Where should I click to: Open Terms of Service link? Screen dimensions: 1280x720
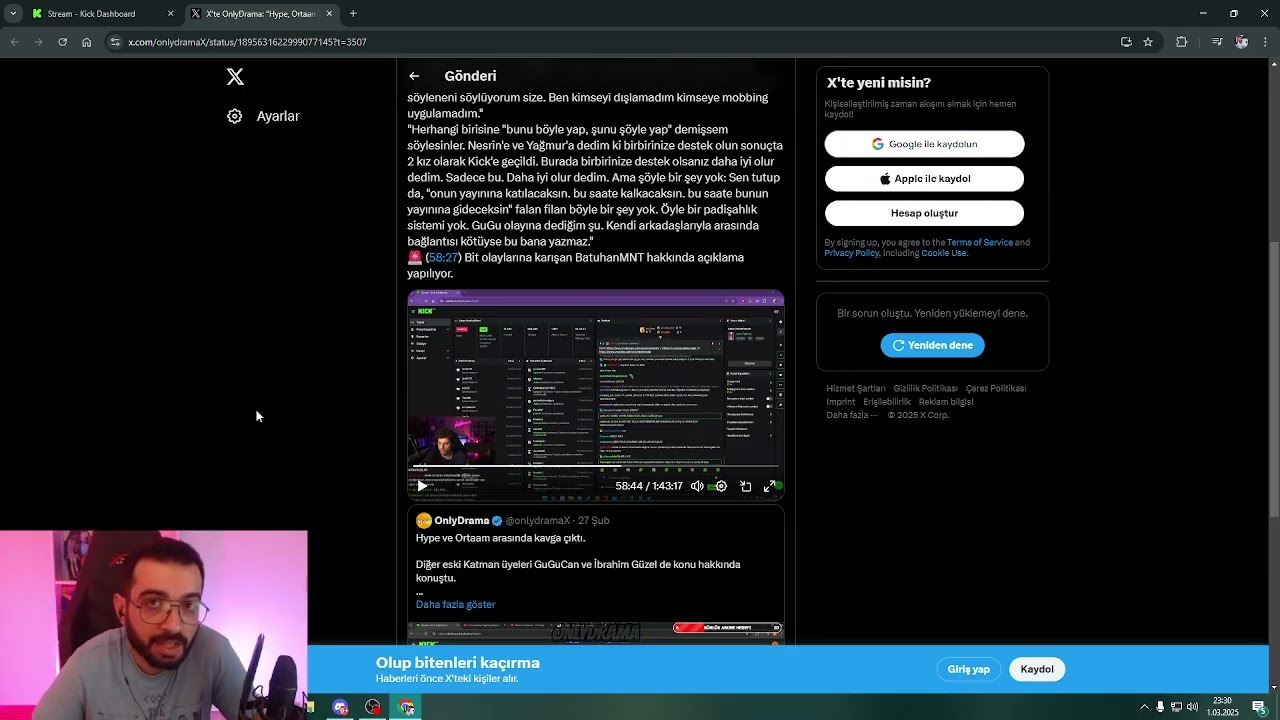pos(980,243)
